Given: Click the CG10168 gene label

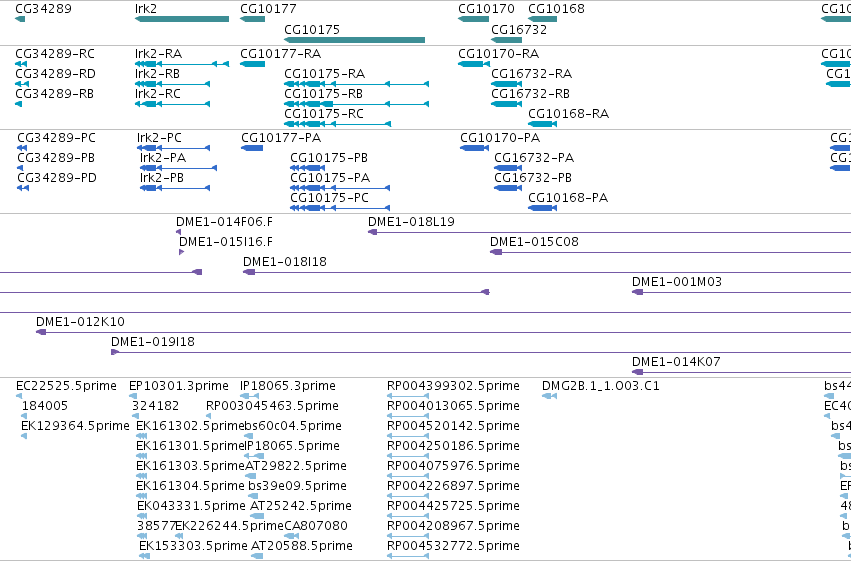Looking at the screenshot, I should (556, 9).
